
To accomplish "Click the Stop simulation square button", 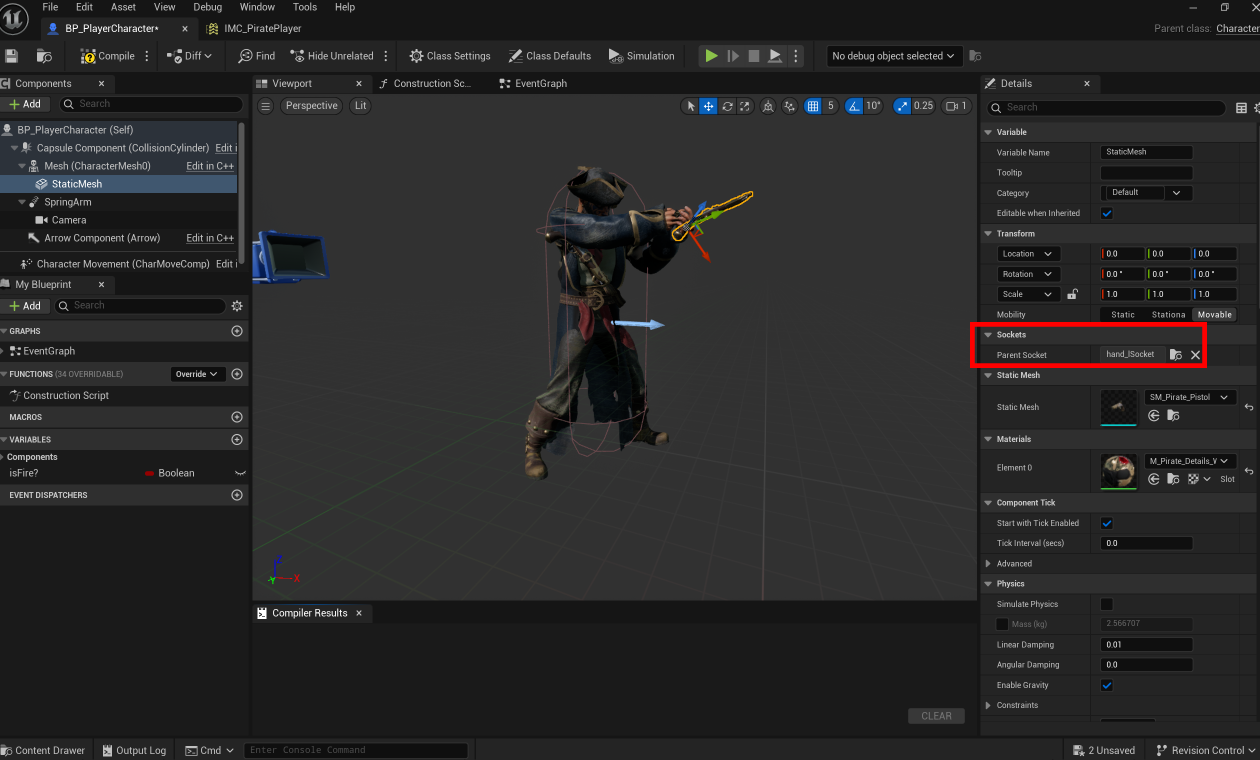I will click(754, 56).
